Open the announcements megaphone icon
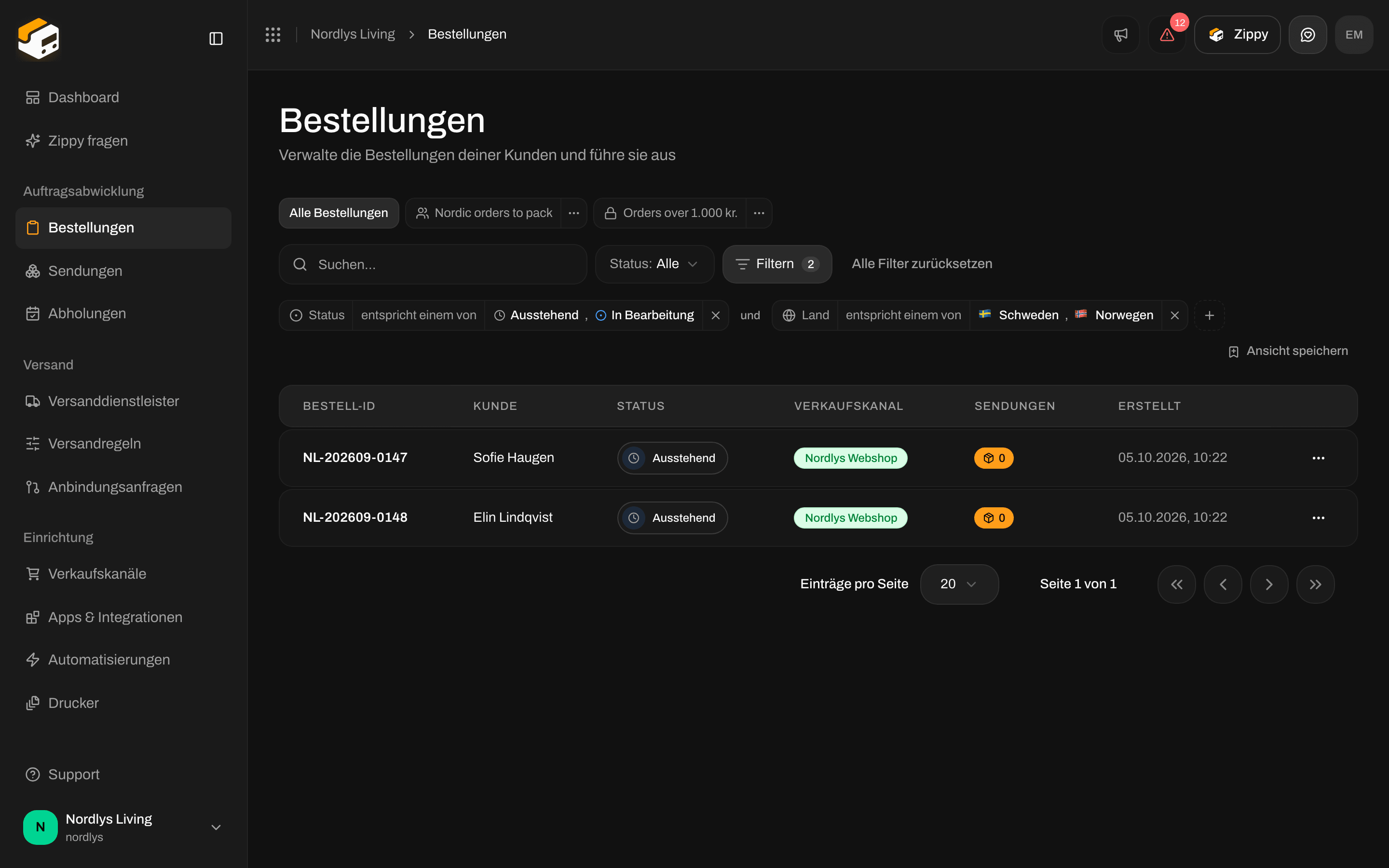The image size is (1389, 868). pyautogui.click(x=1120, y=34)
